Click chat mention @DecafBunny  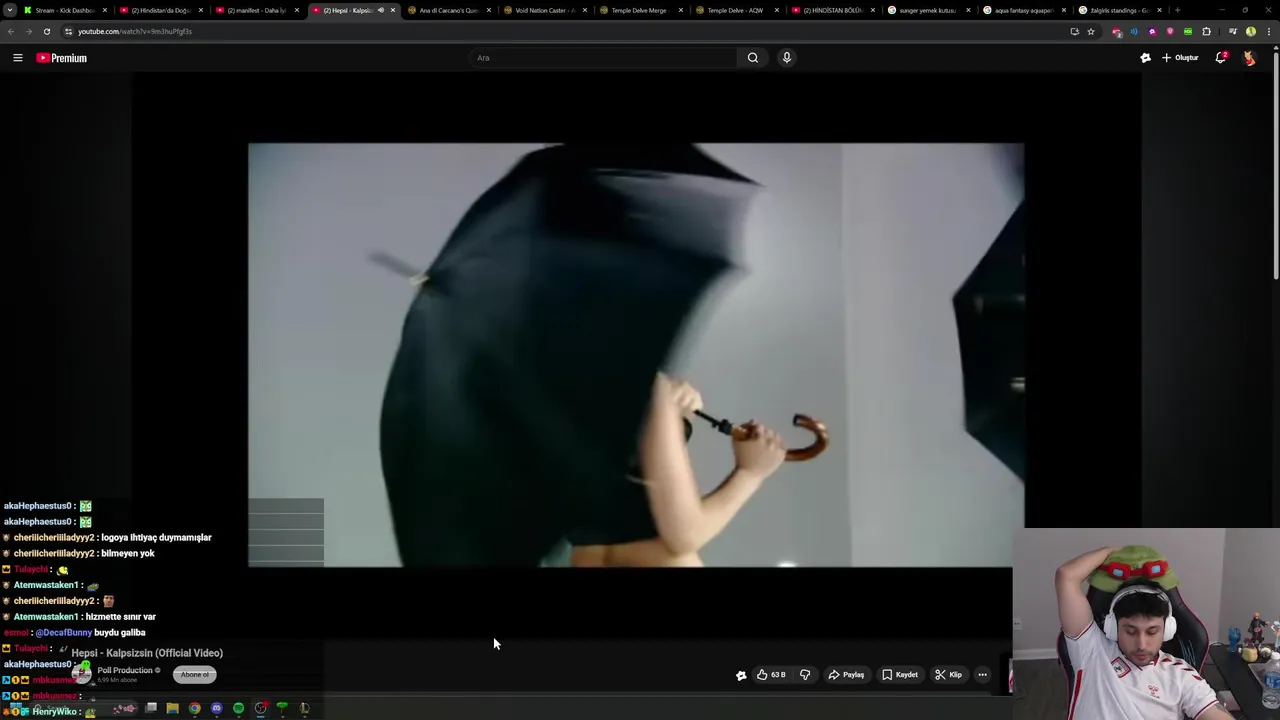click(63, 633)
